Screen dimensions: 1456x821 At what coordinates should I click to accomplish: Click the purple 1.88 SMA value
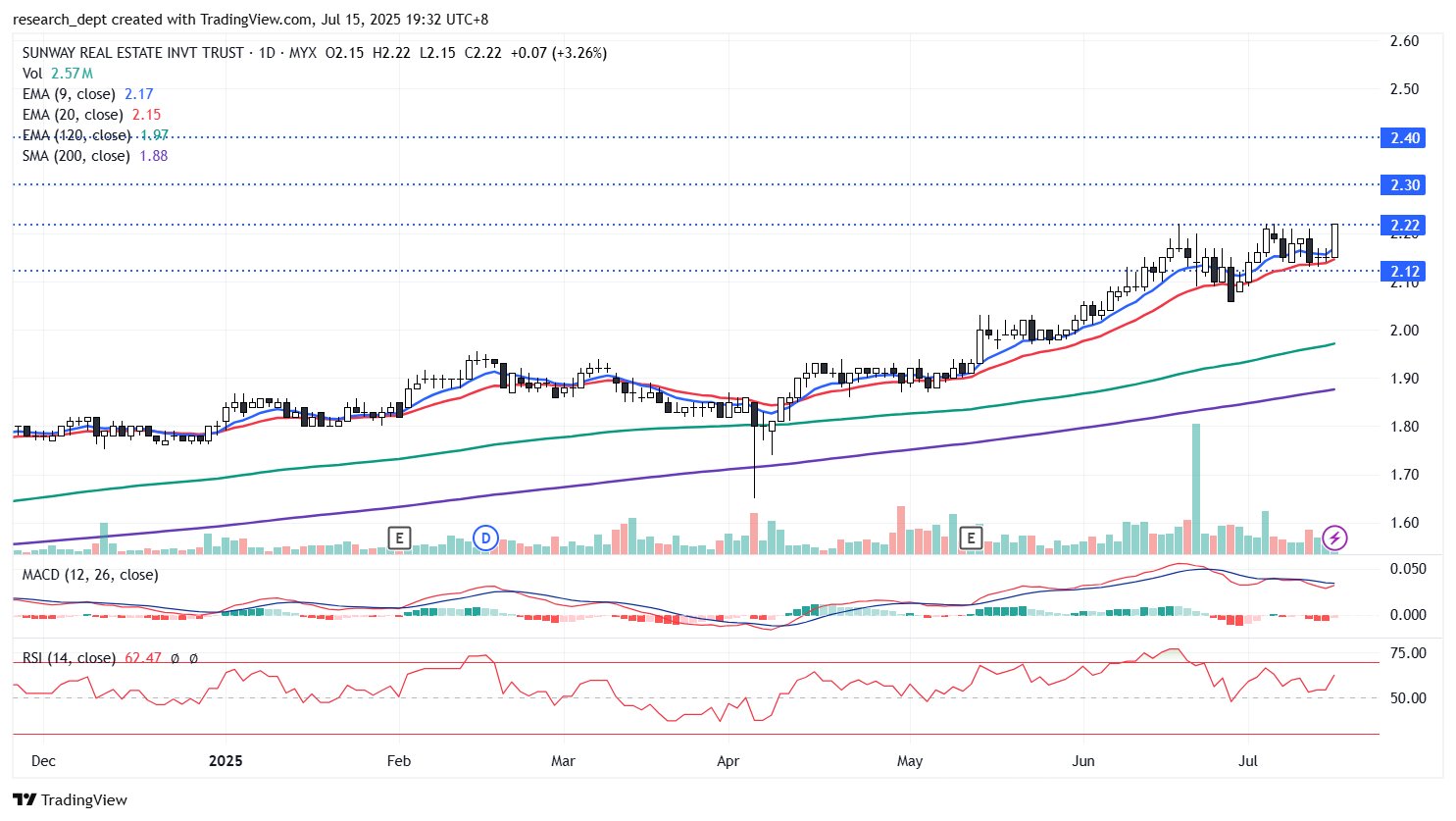coord(153,156)
